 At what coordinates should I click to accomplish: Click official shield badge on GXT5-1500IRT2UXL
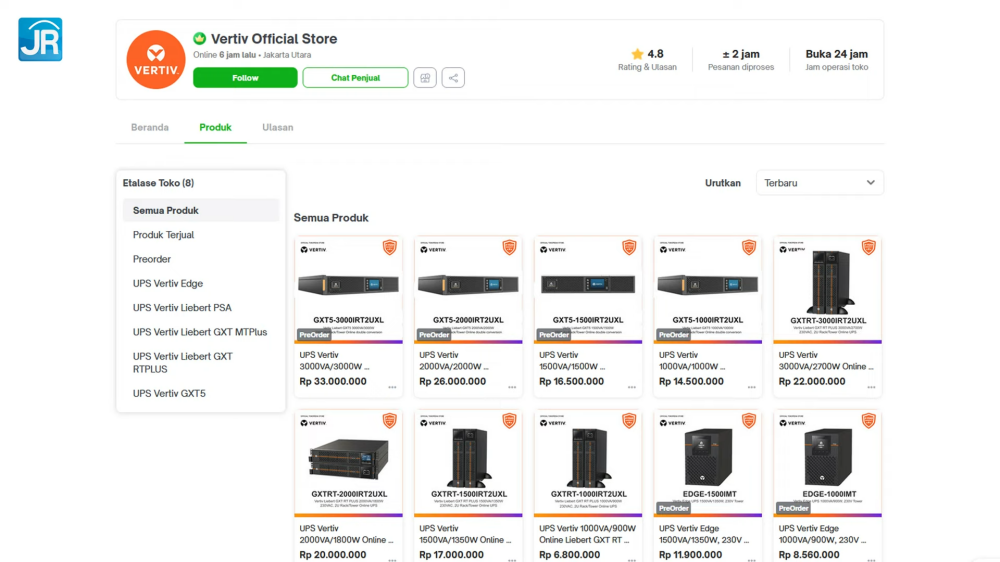coord(629,247)
